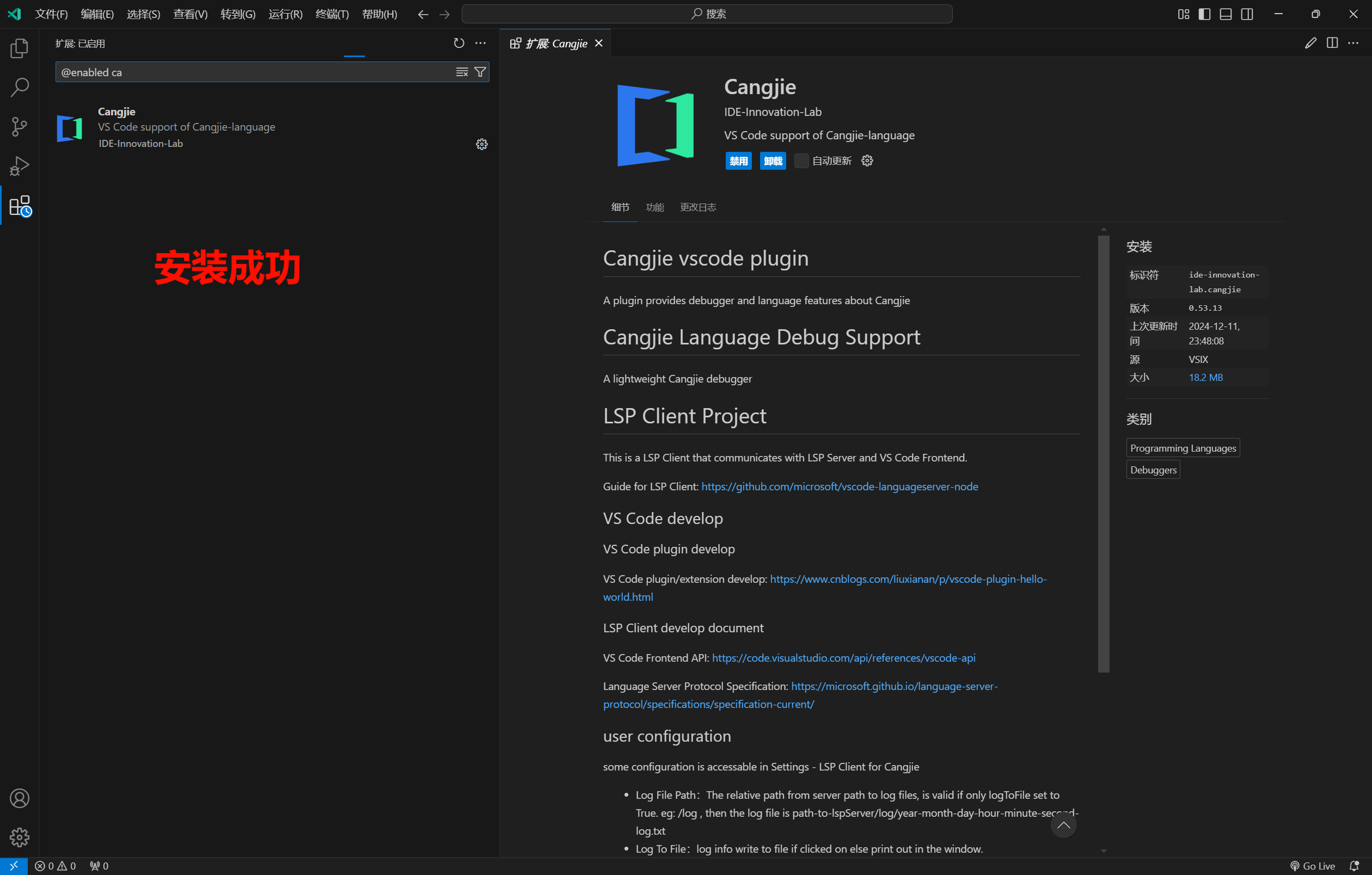Screen dimensions: 1372x875
Task: Open vscode-languageserver-node GitHub link
Action: pos(840,486)
